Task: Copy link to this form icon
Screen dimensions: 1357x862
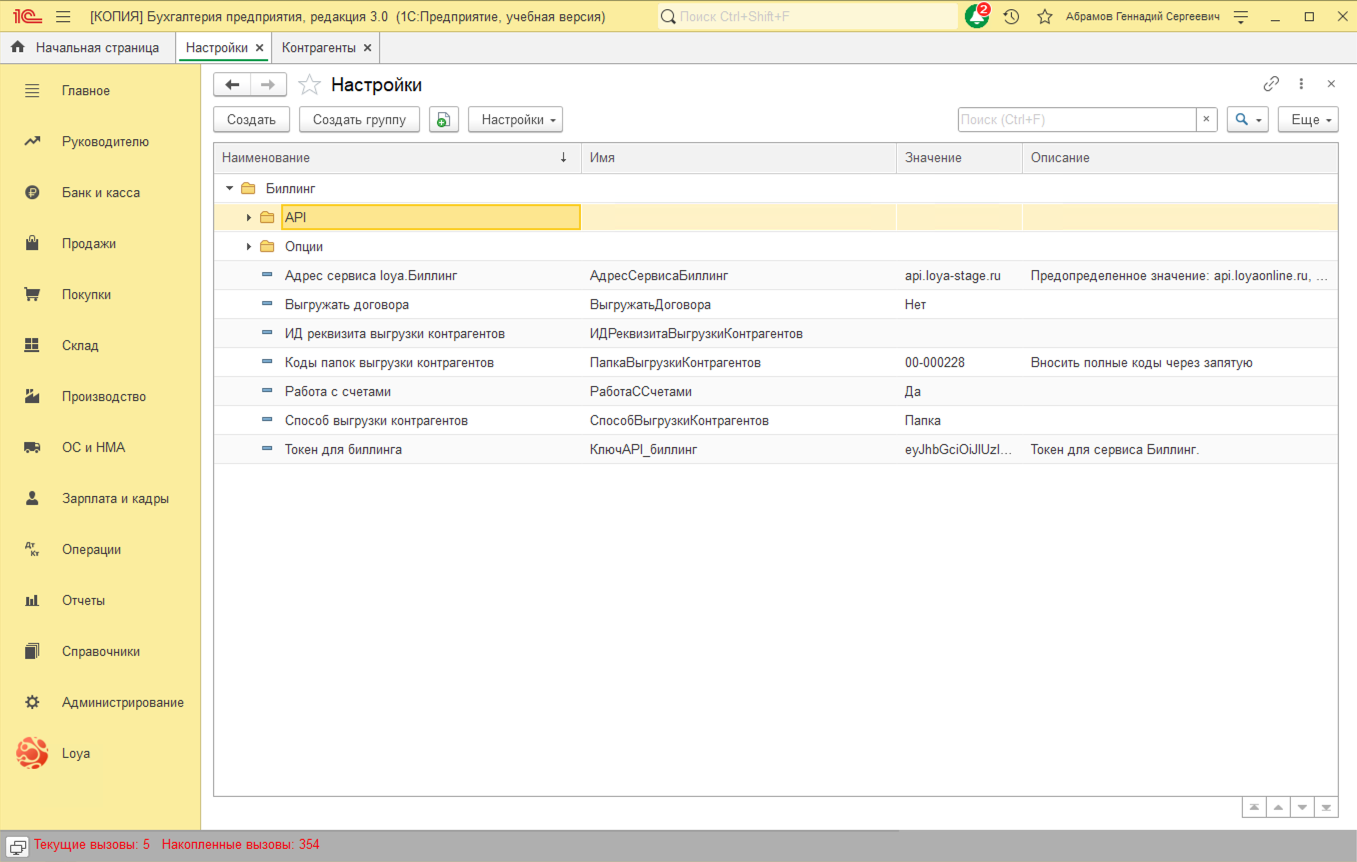Action: coord(1271,84)
